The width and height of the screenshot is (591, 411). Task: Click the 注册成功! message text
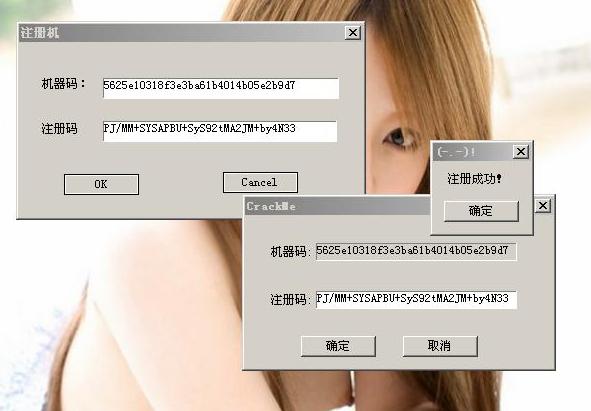click(475, 178)
